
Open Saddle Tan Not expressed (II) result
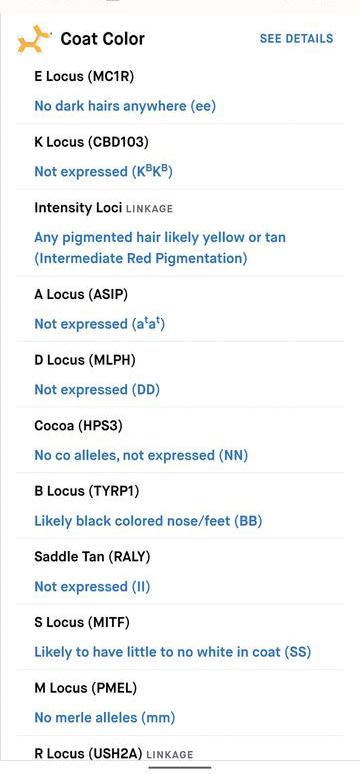tap(92, 586)
